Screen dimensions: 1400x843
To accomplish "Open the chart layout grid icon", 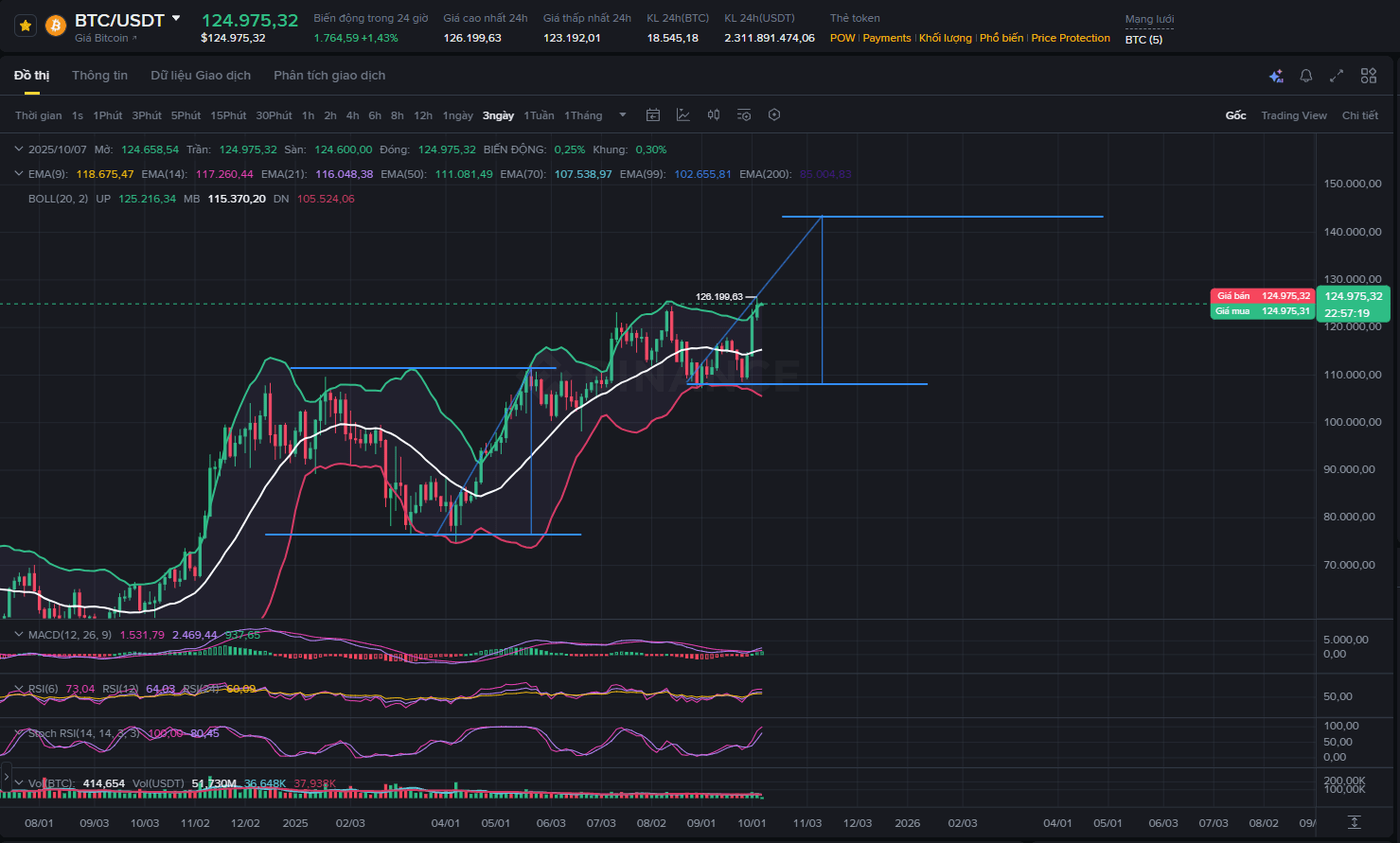I will pyautogui.click(x=1369, y=76).
